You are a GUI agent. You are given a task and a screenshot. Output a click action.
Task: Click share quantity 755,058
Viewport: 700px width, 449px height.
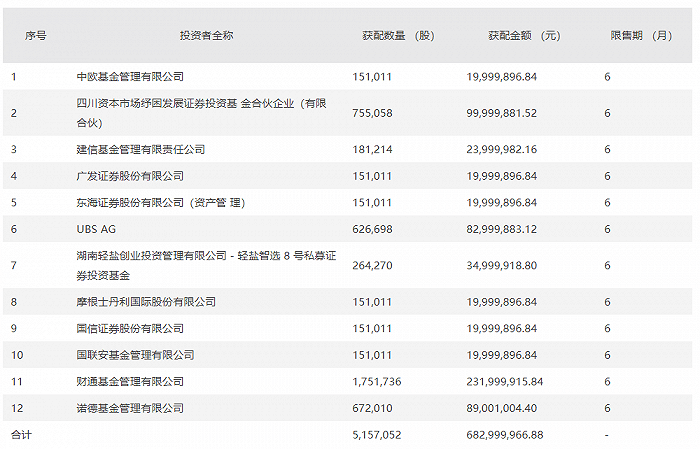372,113
